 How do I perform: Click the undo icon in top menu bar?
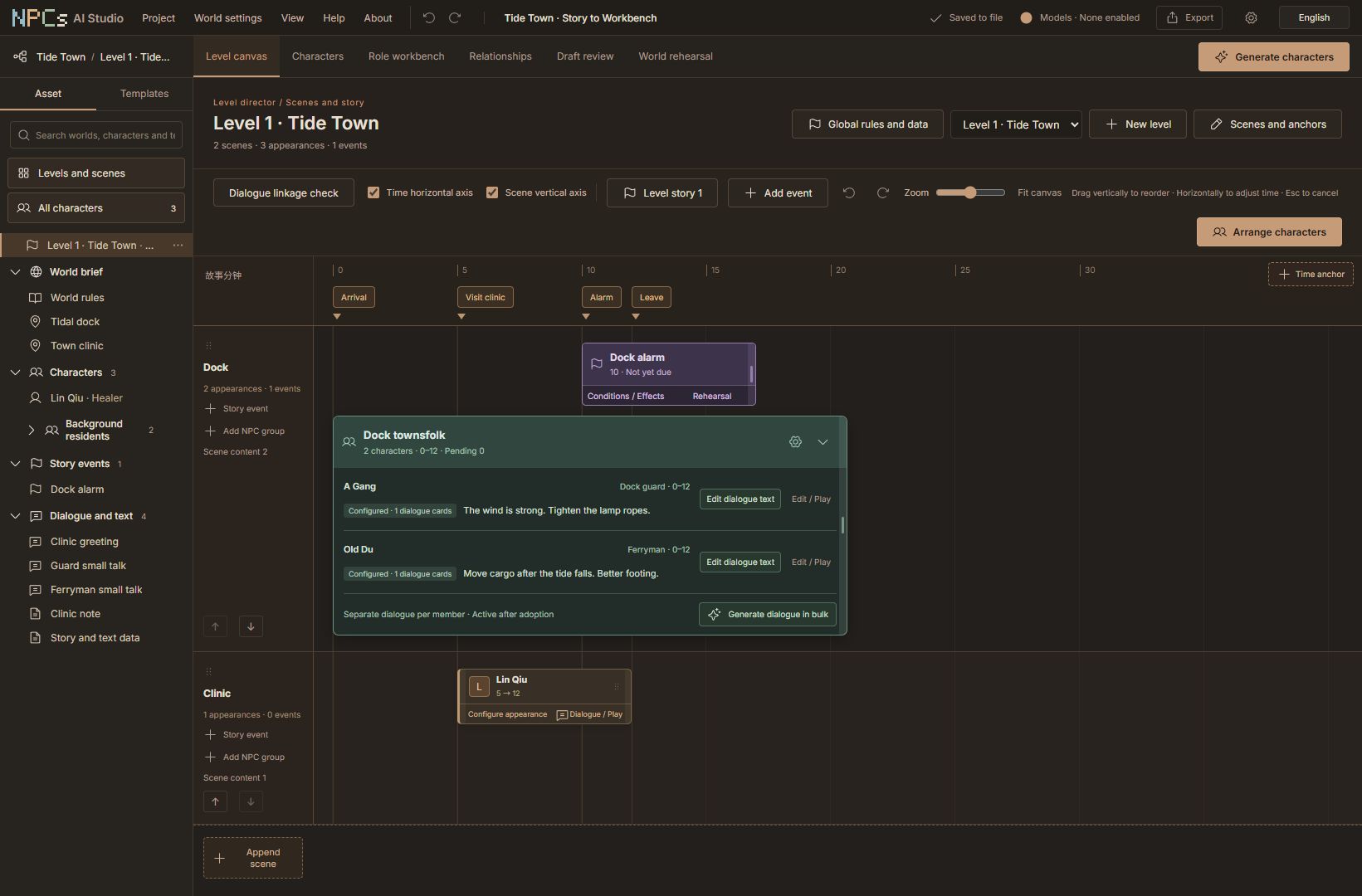(x=429, y=17)
